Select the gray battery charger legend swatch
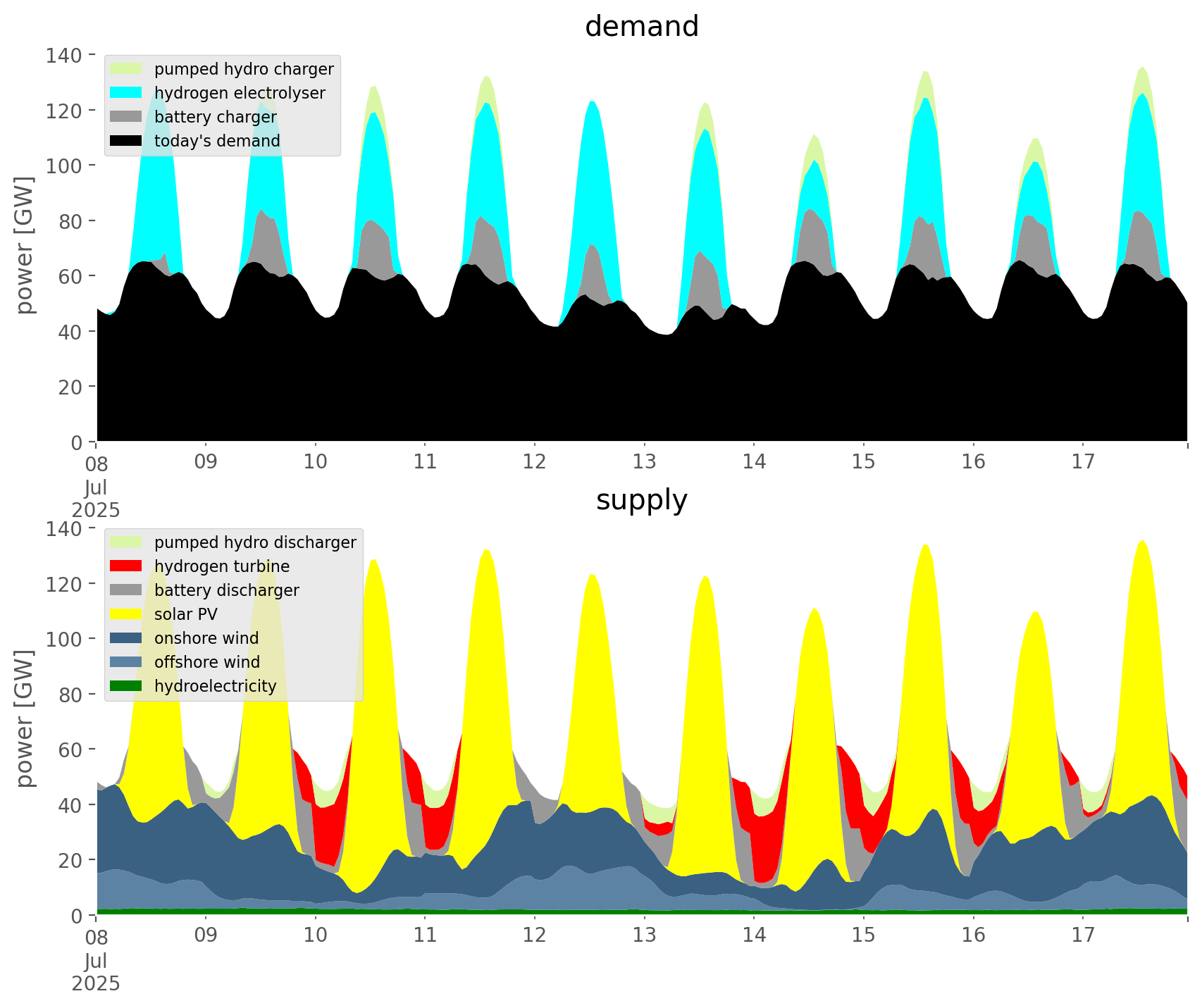 (126, 117)
